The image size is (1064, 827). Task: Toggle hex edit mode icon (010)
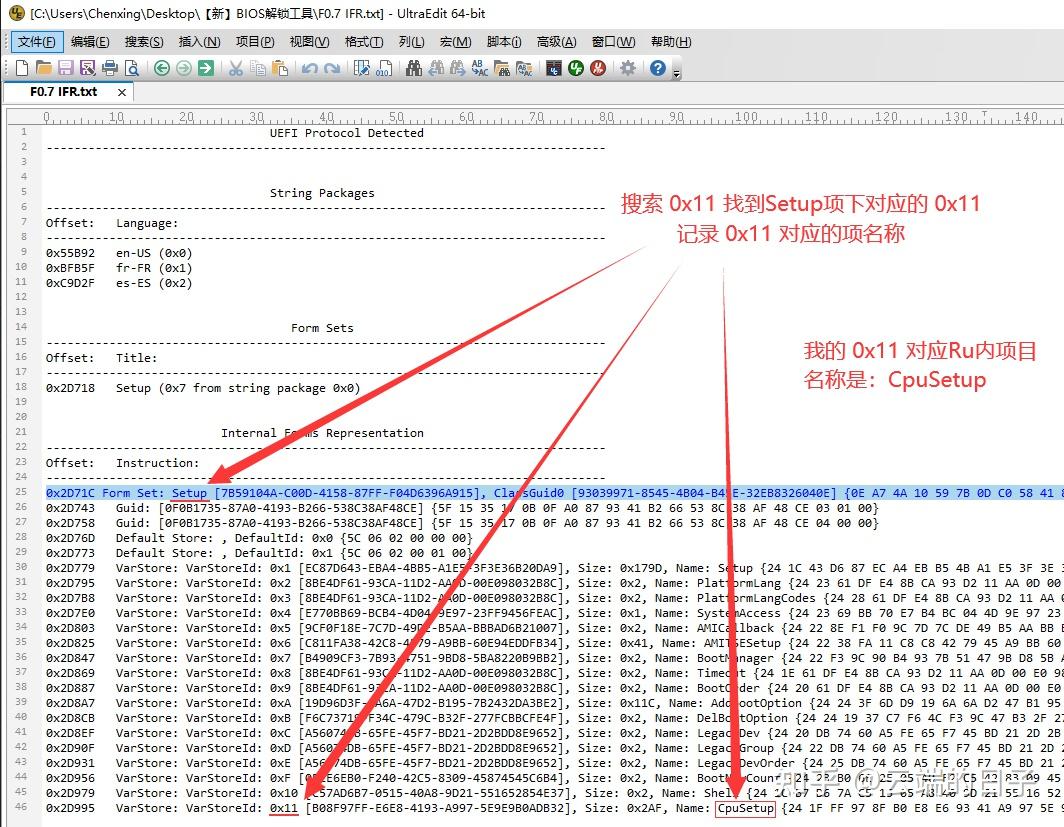pyautogui.click(x=383, y=68)
